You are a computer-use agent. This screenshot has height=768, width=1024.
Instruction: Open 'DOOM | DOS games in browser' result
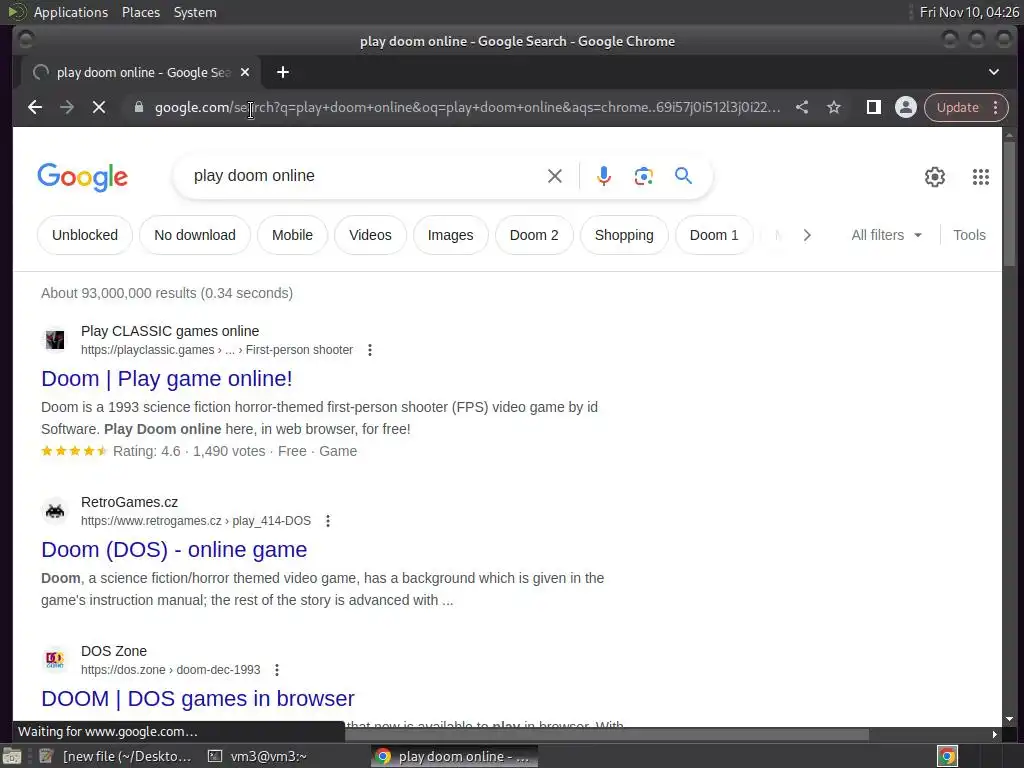[x=198, y=699]
